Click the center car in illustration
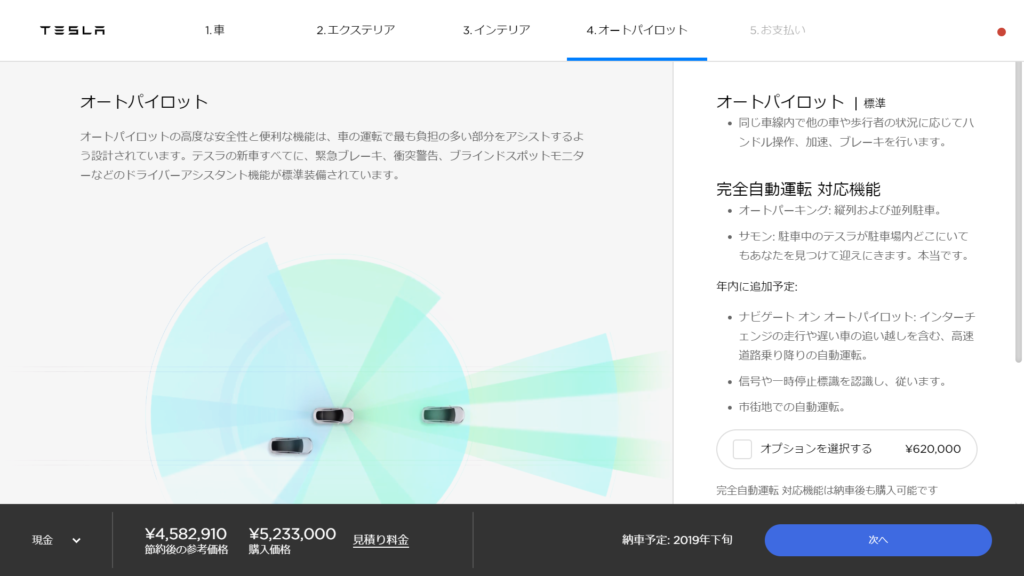This screenshot has width=1024, height=576. click(333, 415)
